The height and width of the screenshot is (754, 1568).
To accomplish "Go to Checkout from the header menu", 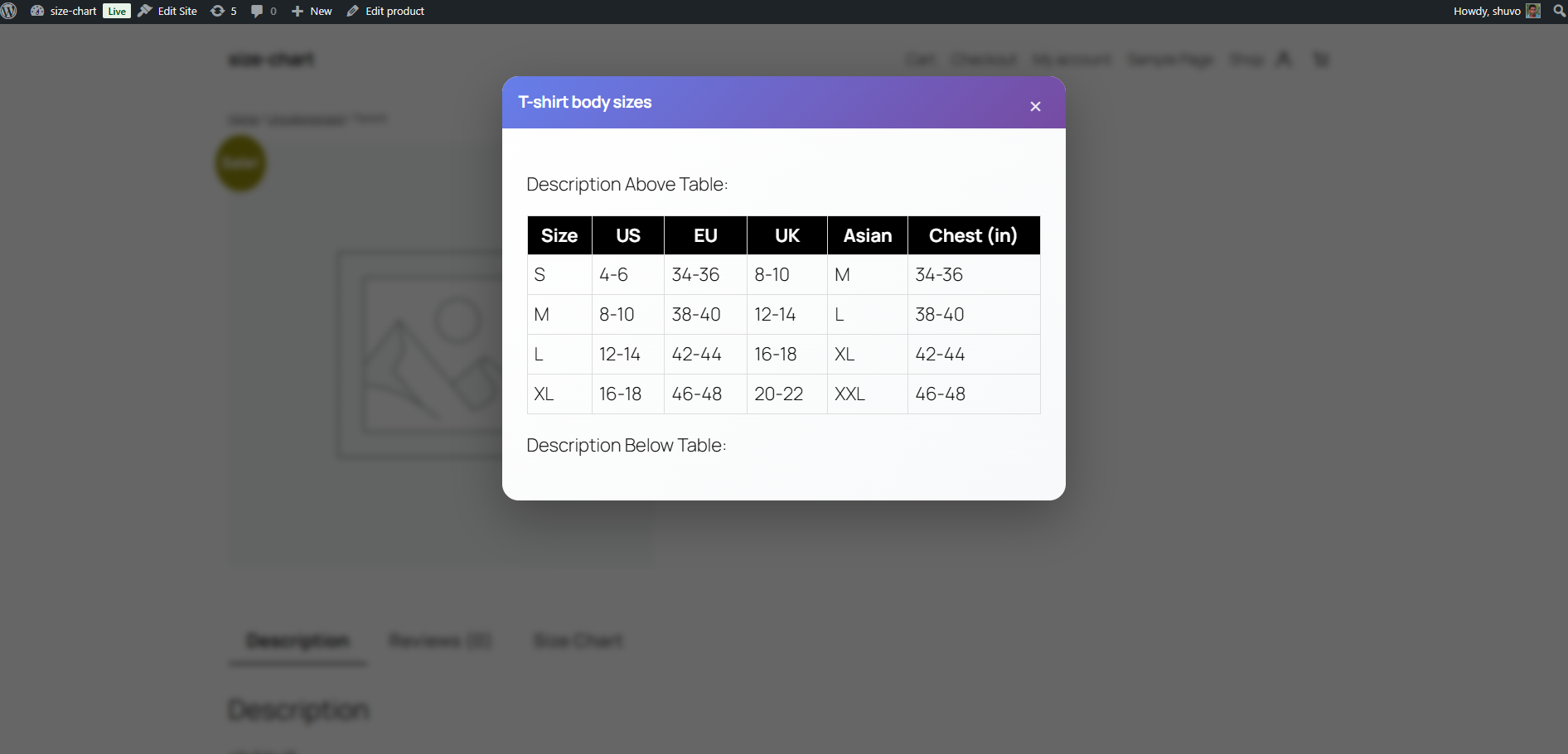I will (984, 59).
